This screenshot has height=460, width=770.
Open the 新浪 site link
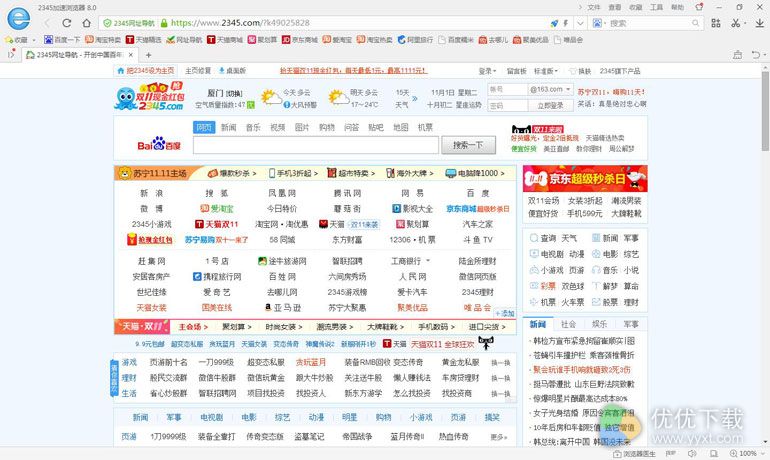[x=152, y=193]
